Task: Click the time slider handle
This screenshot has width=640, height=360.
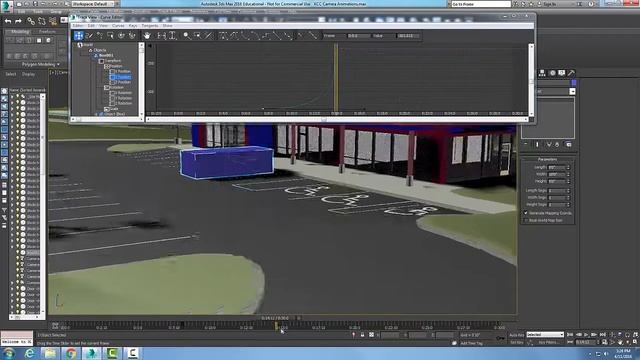Action: click(x=276, y=318)
